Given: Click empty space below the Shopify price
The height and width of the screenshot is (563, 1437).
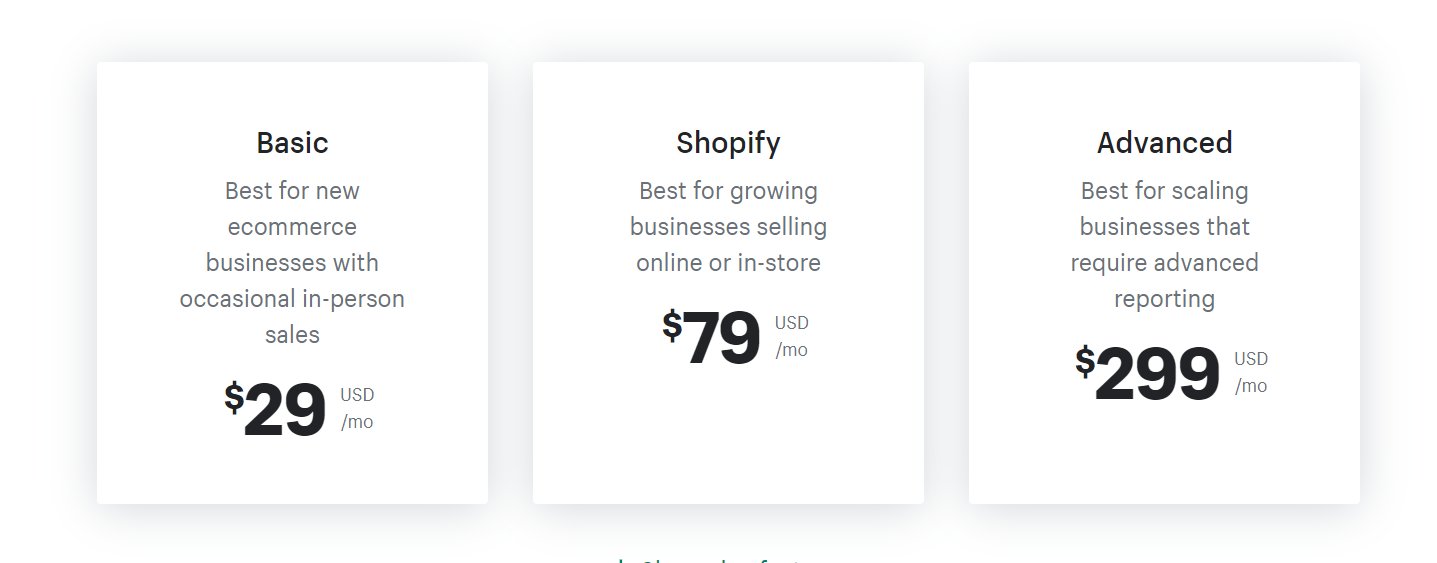Looking at the screenshot, I should 728,440.
